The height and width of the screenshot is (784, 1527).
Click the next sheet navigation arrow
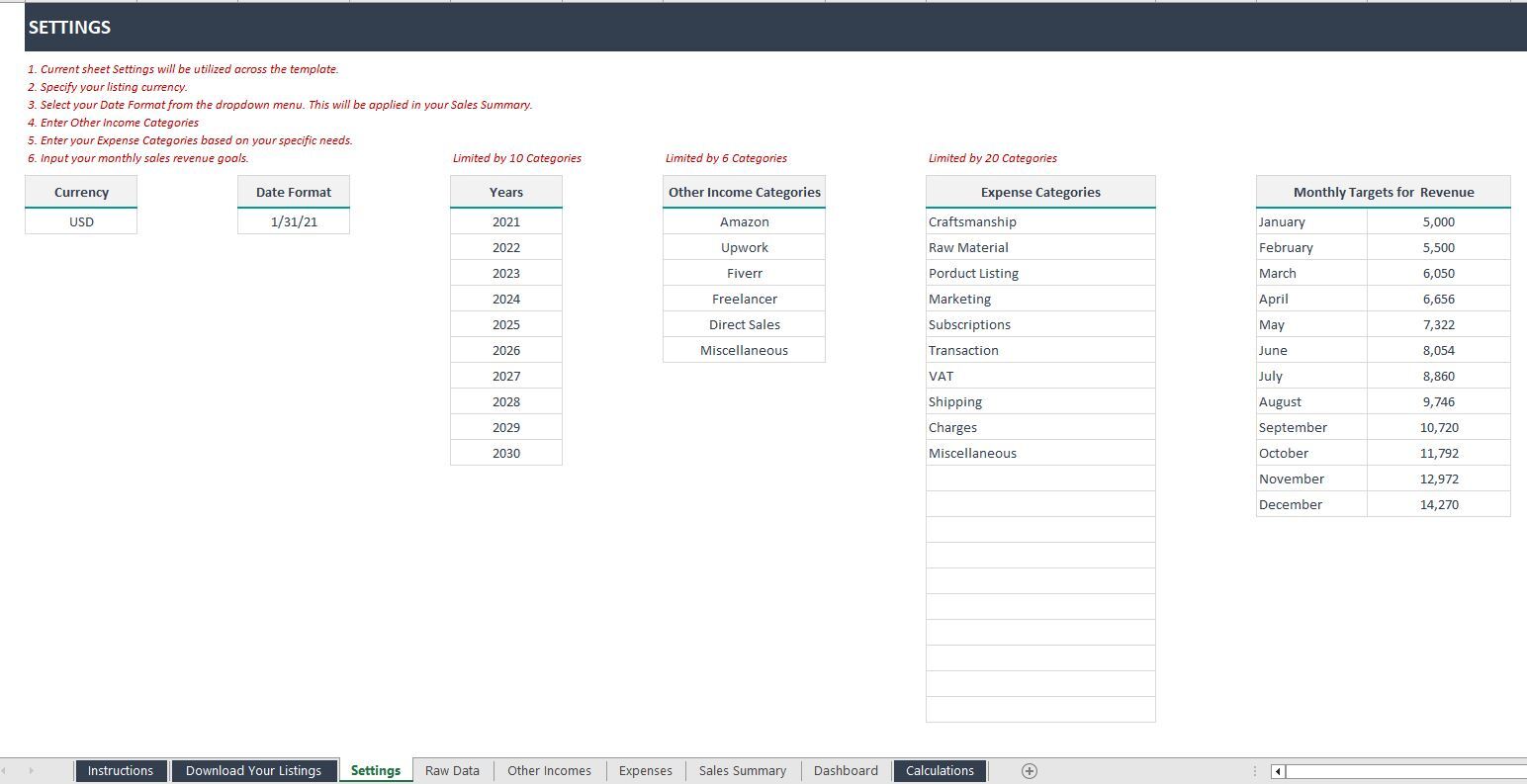(31, 771)
